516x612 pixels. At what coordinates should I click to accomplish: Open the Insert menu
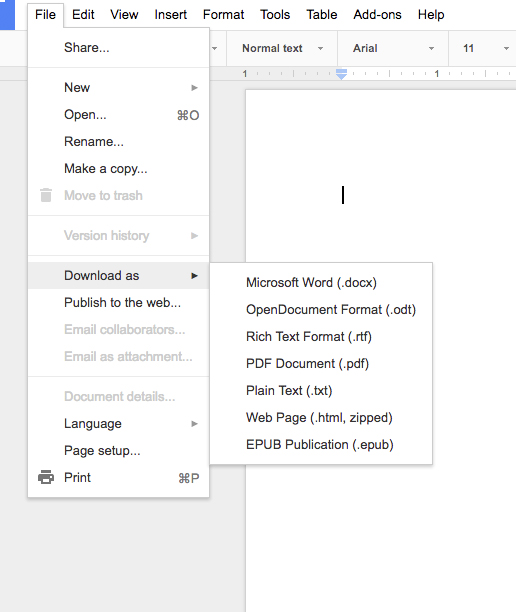click(x=171, y=14)
